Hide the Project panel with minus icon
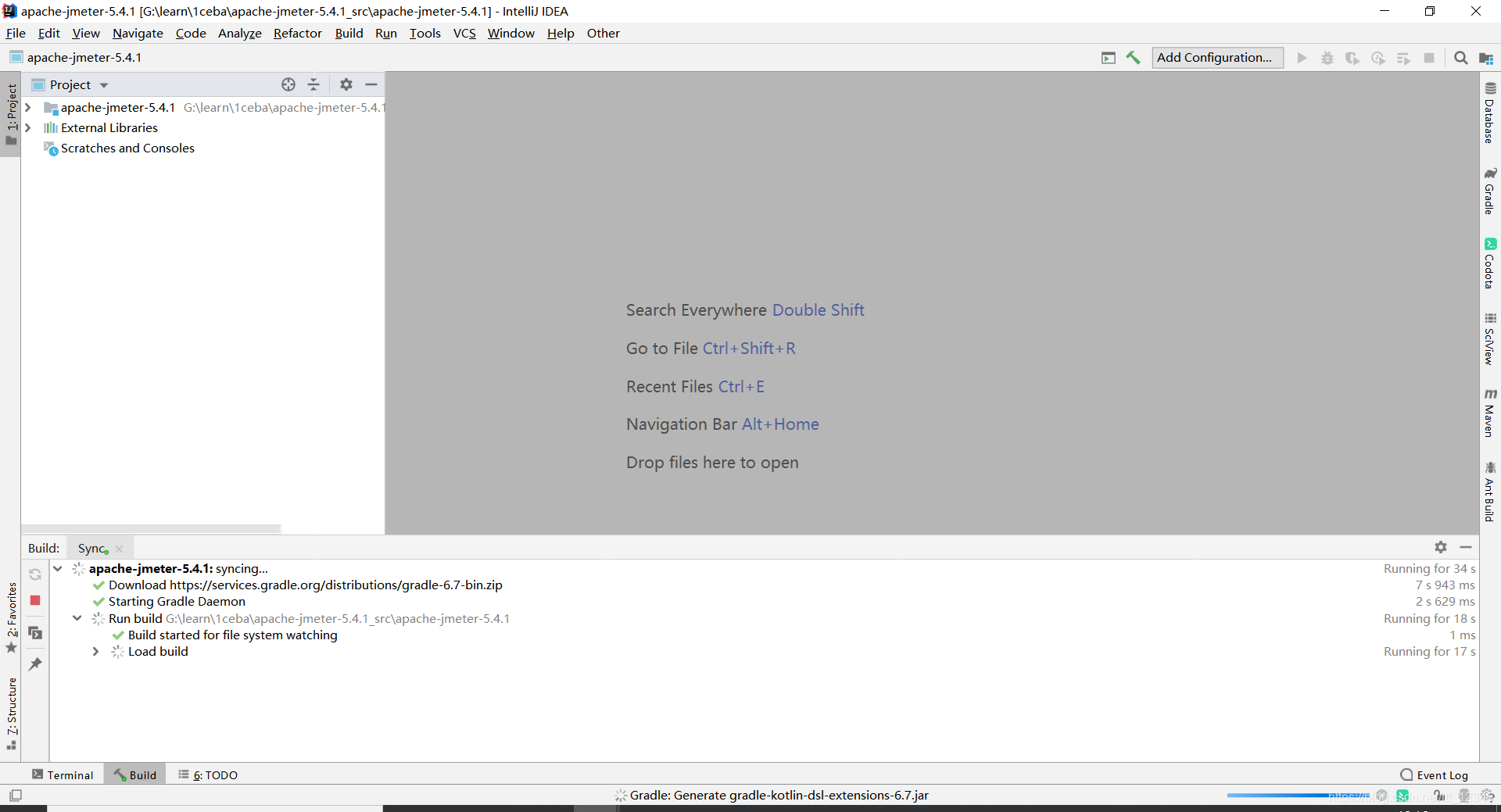 coord(371,84)
